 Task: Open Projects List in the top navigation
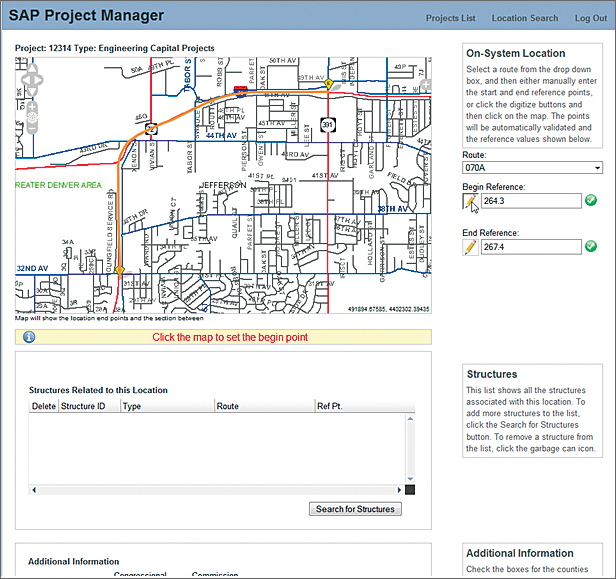tap(451, 18)
